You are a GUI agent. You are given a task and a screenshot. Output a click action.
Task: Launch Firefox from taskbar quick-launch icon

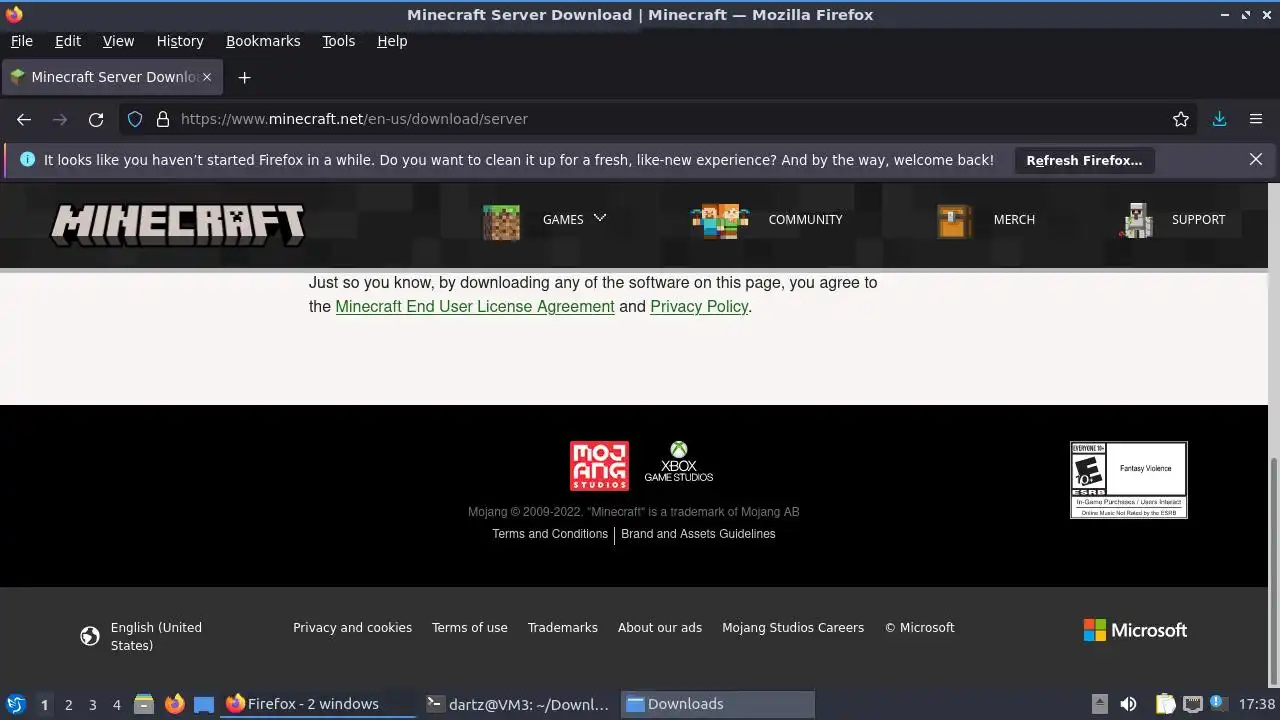tap(174, 704)
